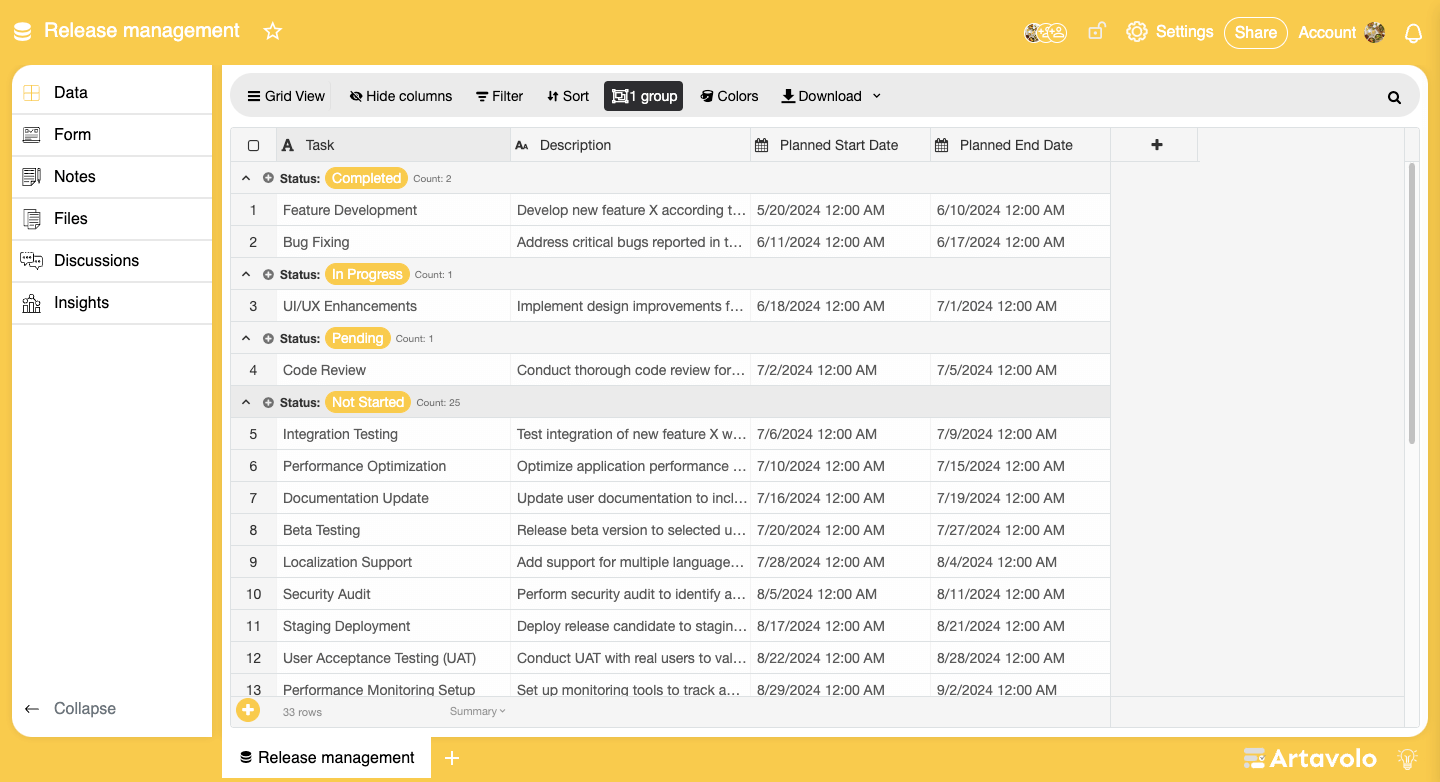Click the Artavolo logo
This screenshot has height=782, width=1440.
point(1310,758)
